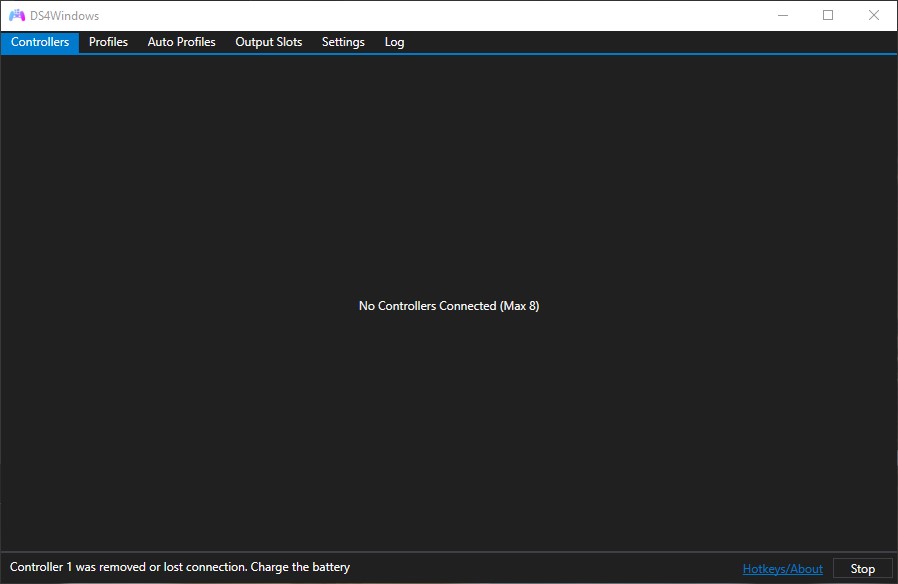The height and width of the screenshot is (584, 898).
Task: Click the Controller 1 disconnection status message
Action: pos(178,566)
